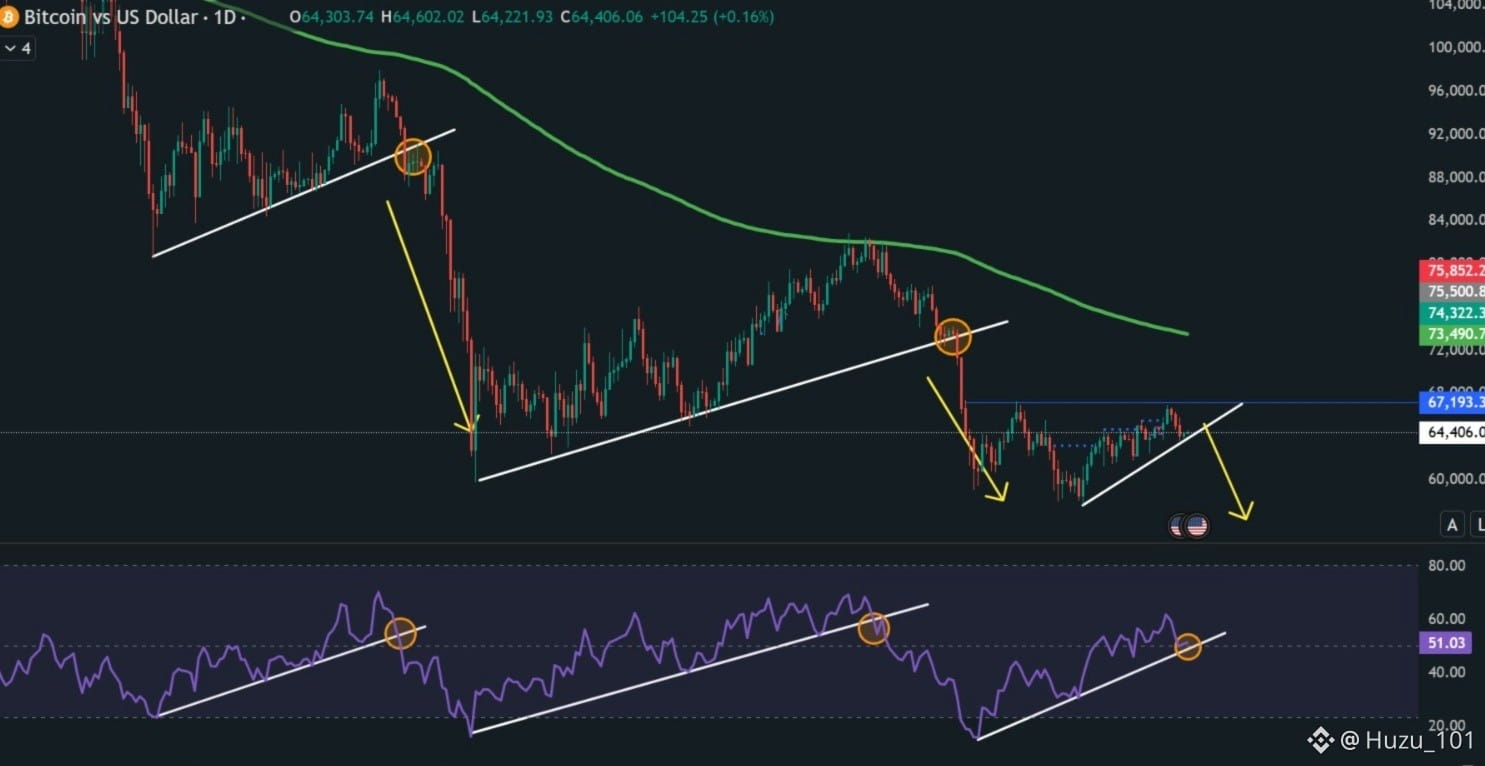Screen dimensions: 1485x766
Task: Click the 100,000 price axis tick
Action: click(1455, 48)
